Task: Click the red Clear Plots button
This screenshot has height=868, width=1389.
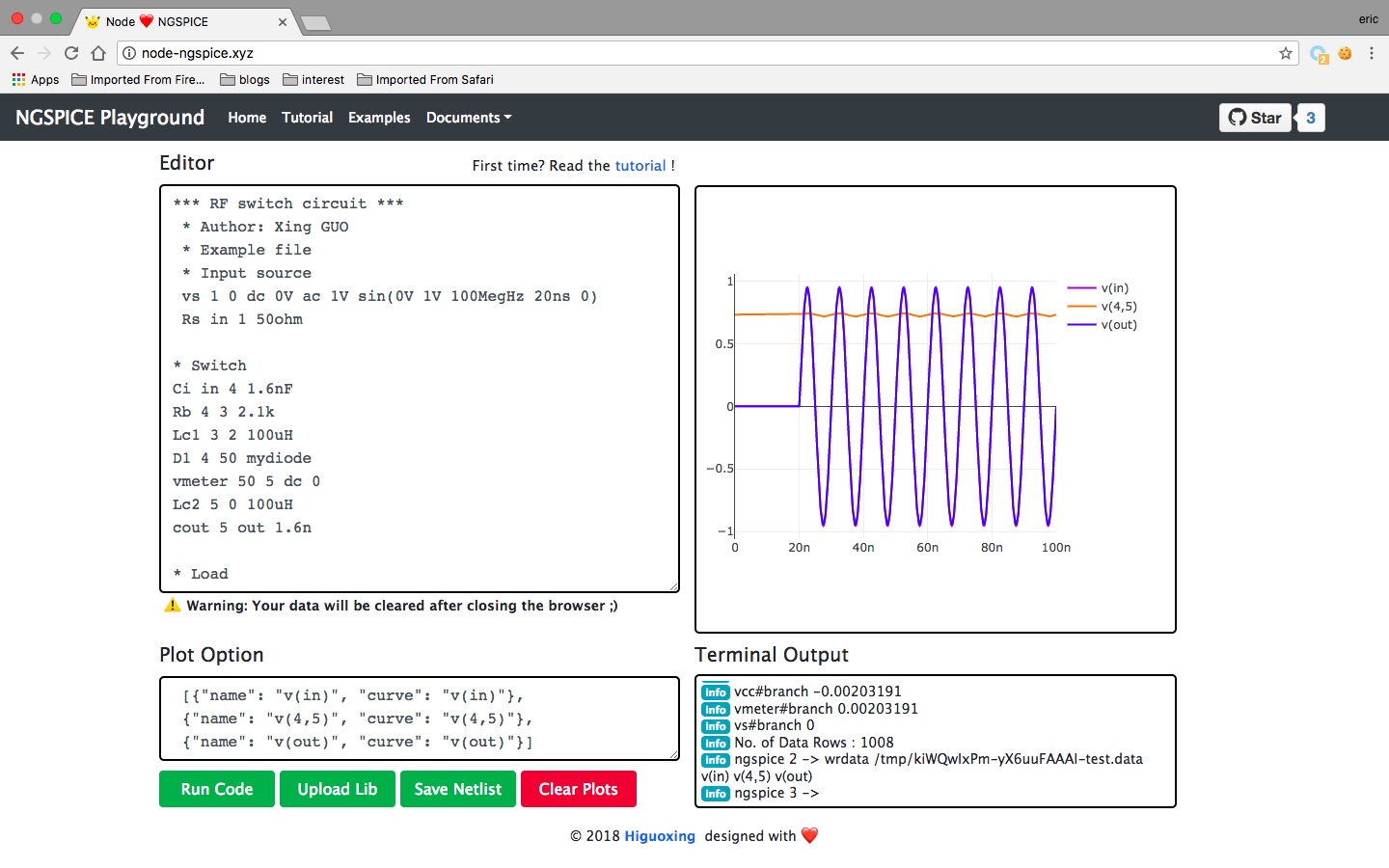Action: [579, 789]
